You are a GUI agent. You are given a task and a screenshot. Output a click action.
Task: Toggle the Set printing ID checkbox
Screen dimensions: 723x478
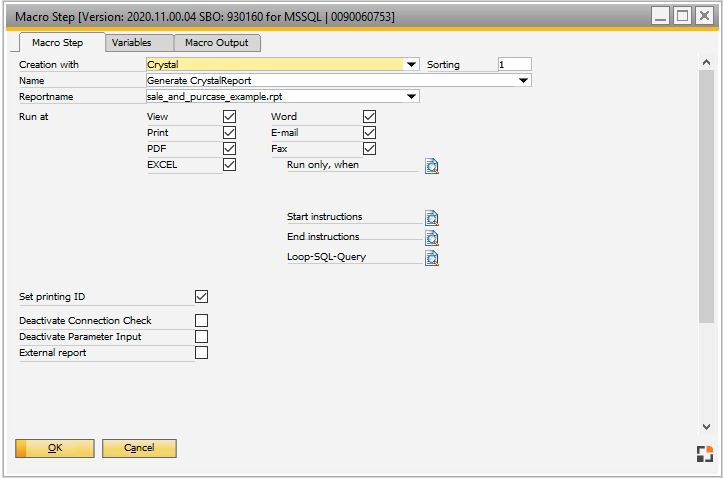coord(202,297)
